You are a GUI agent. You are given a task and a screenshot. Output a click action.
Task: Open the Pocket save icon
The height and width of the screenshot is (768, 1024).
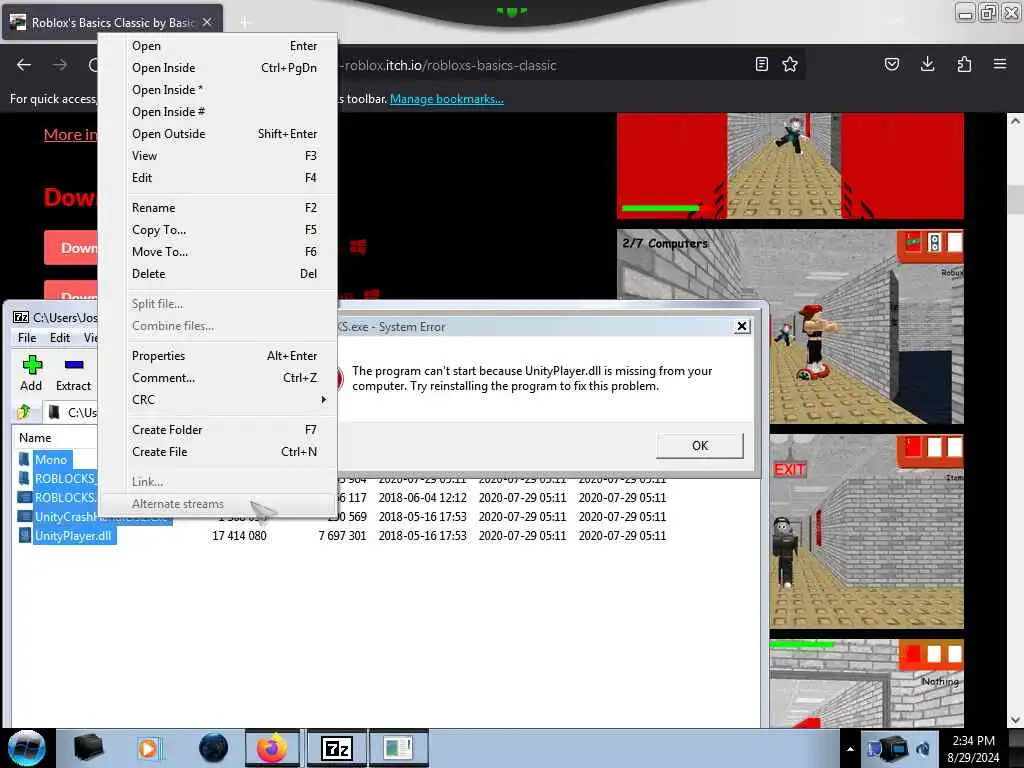(x=892, y=64)
